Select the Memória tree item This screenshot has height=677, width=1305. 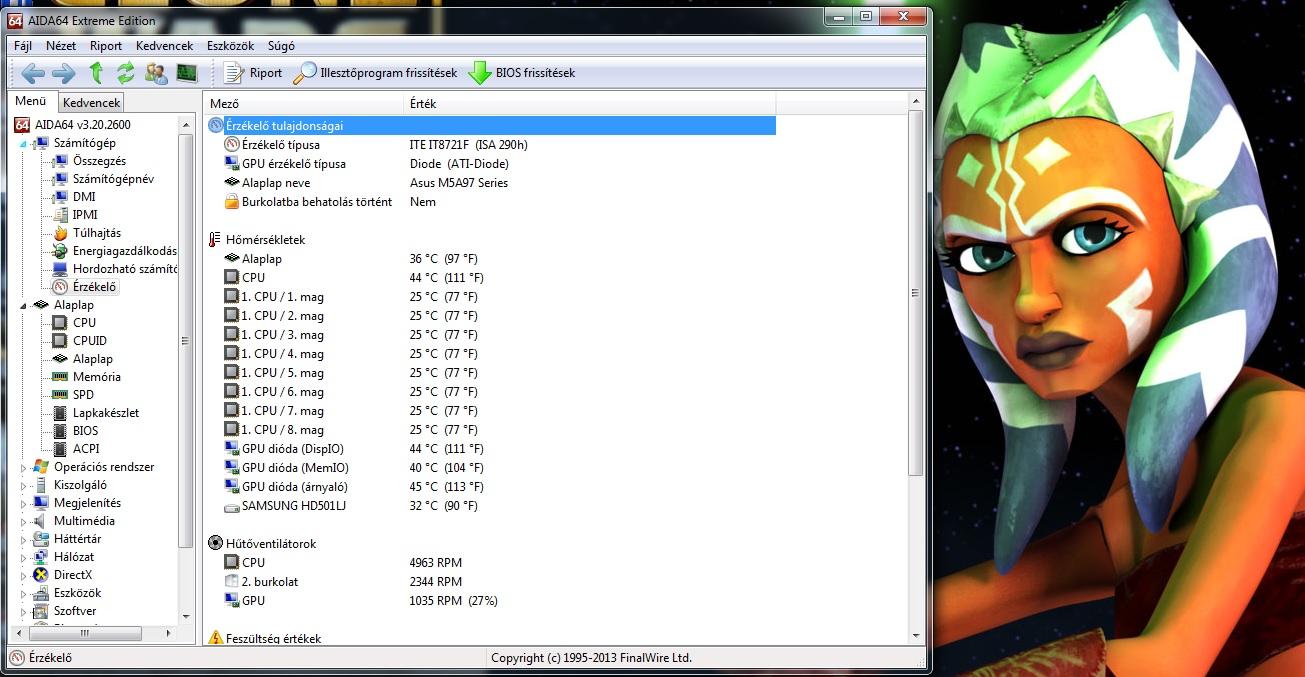pyautogui.click(x=97, y=377)
